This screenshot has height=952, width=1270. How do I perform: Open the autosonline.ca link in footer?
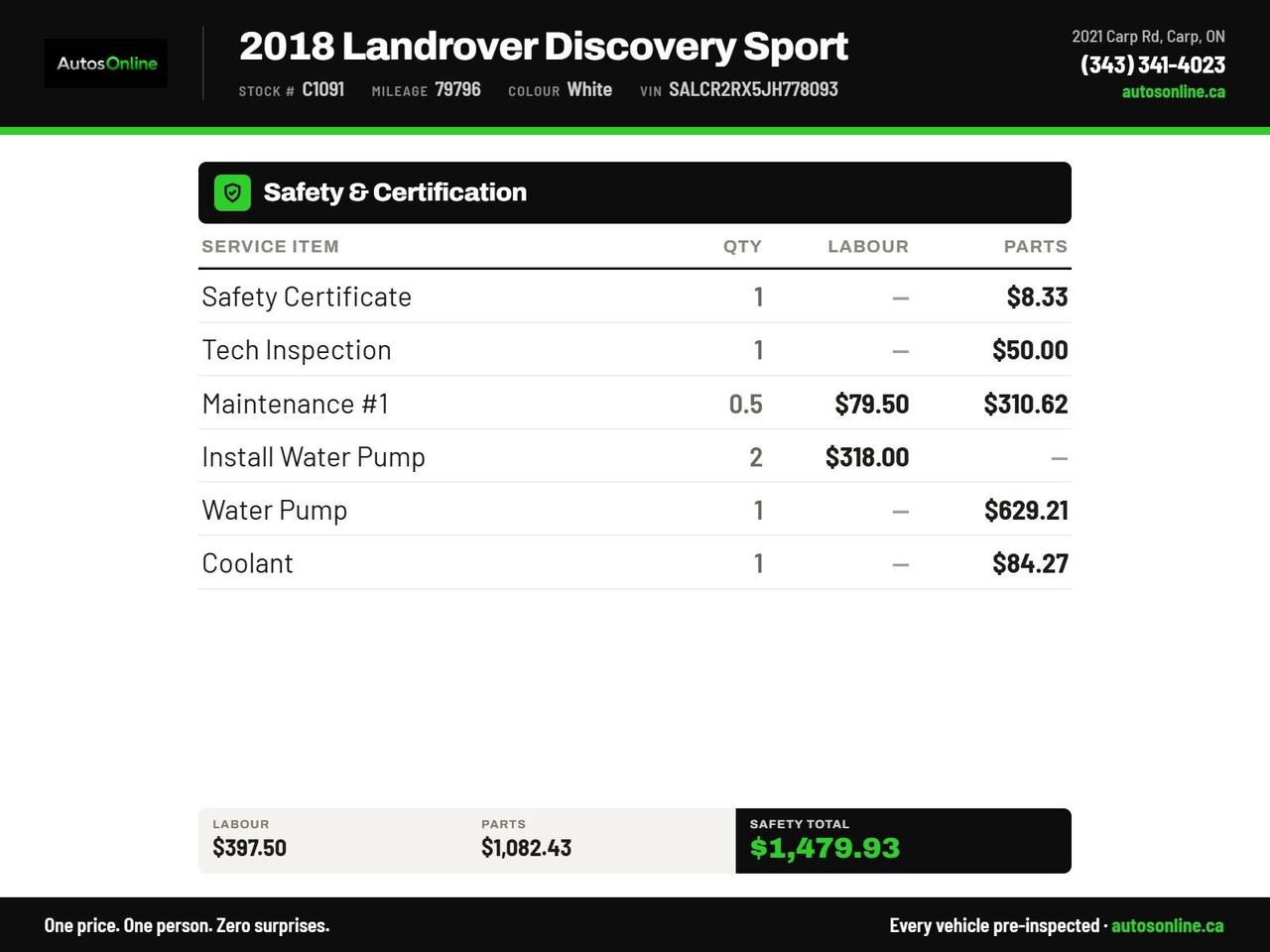(x=1167, y=925)
